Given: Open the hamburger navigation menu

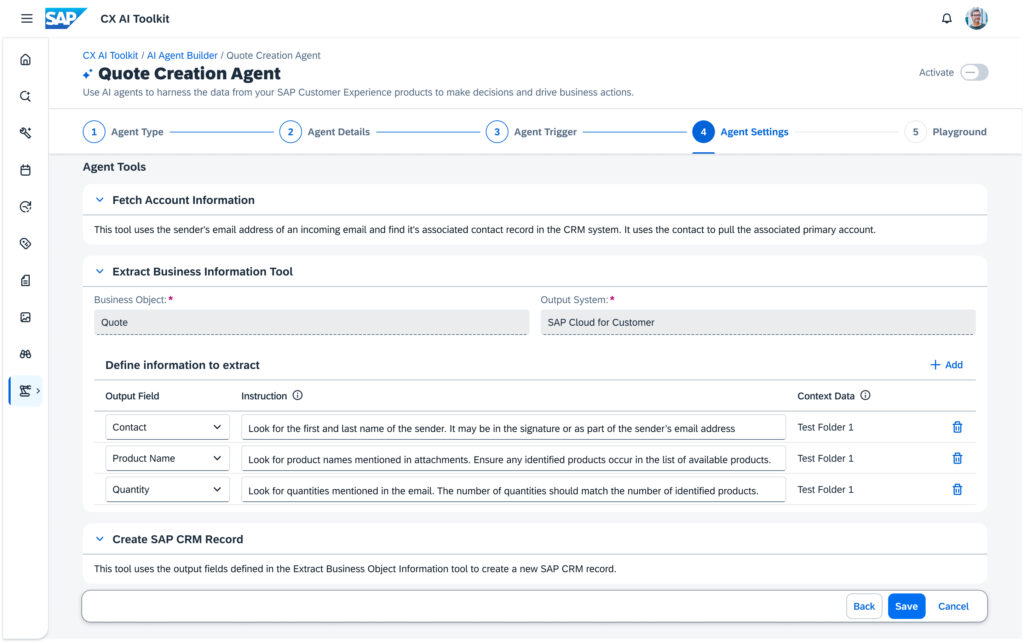Looking at the screenshot, I should coord(26,18).
